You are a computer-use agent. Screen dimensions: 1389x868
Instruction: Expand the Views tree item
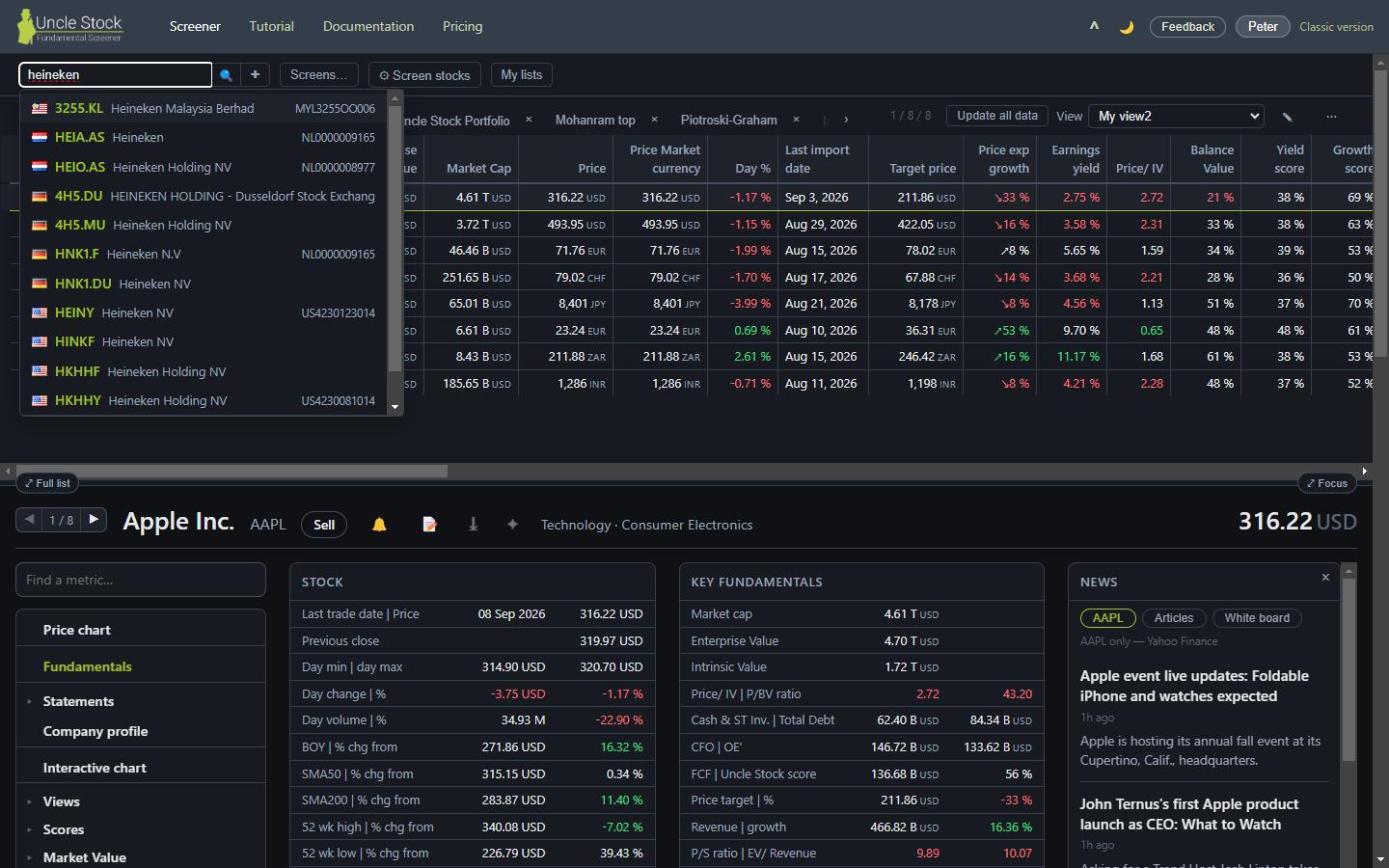[29, 802]
